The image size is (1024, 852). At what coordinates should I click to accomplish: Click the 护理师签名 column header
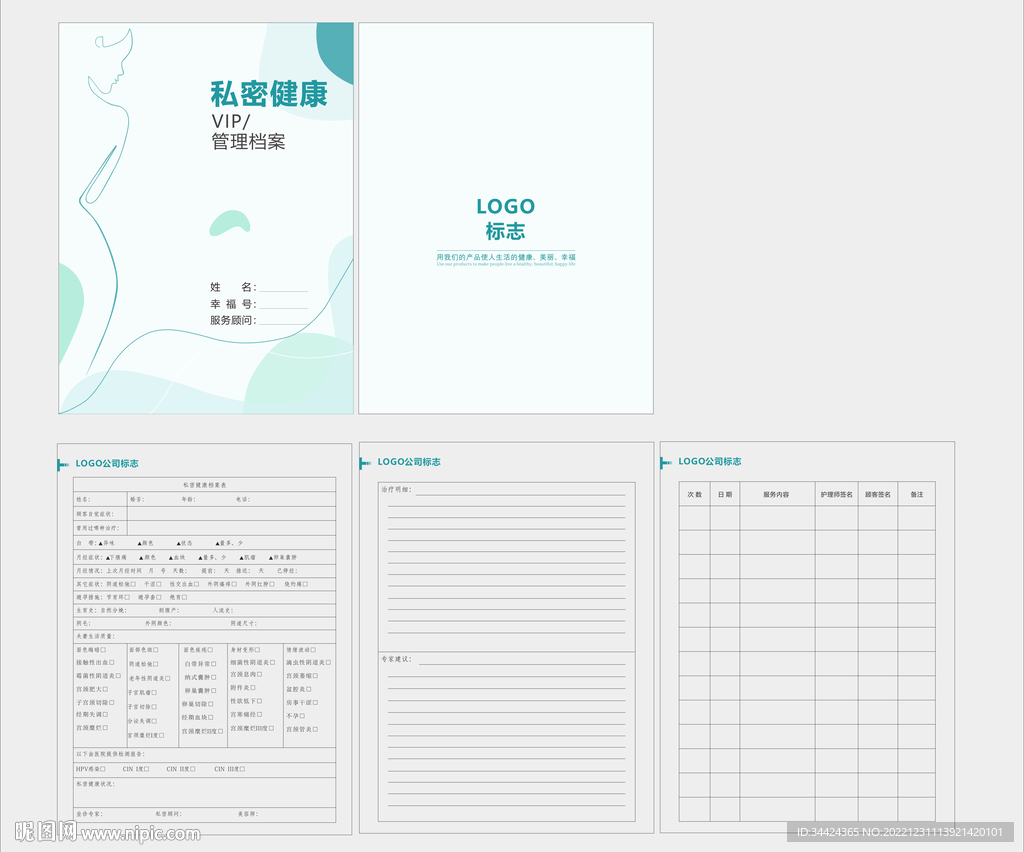(x=836, y=495)
